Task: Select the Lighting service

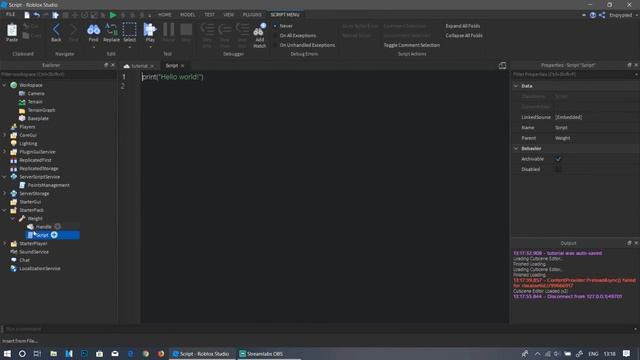Action: (x=28, y=144)
